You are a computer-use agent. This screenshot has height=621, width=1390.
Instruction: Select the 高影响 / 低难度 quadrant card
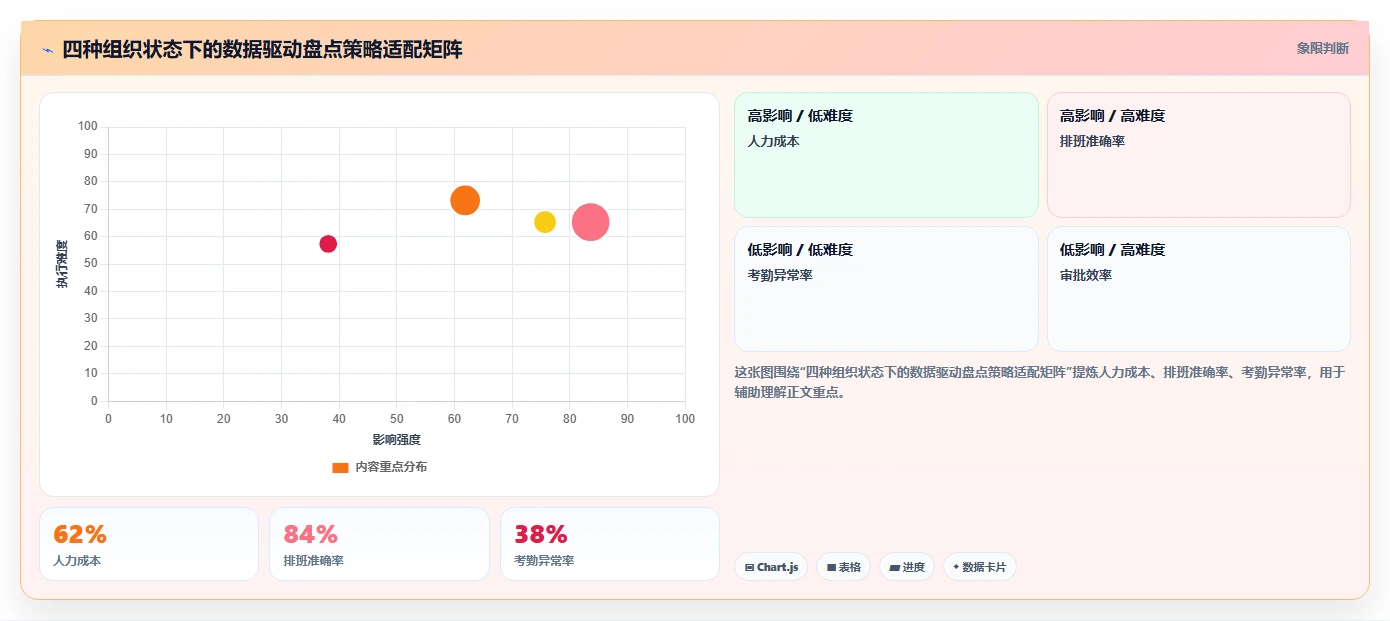tap(886, 155)
